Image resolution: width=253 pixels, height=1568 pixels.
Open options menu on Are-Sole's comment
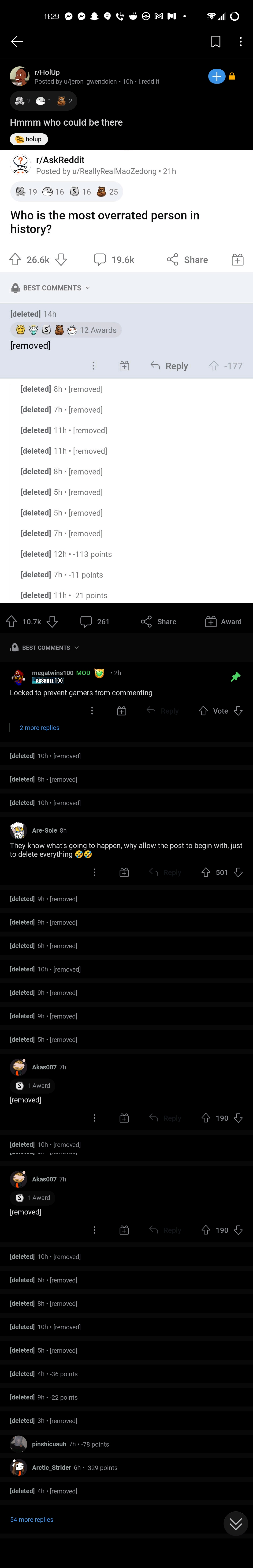point(94,872)
